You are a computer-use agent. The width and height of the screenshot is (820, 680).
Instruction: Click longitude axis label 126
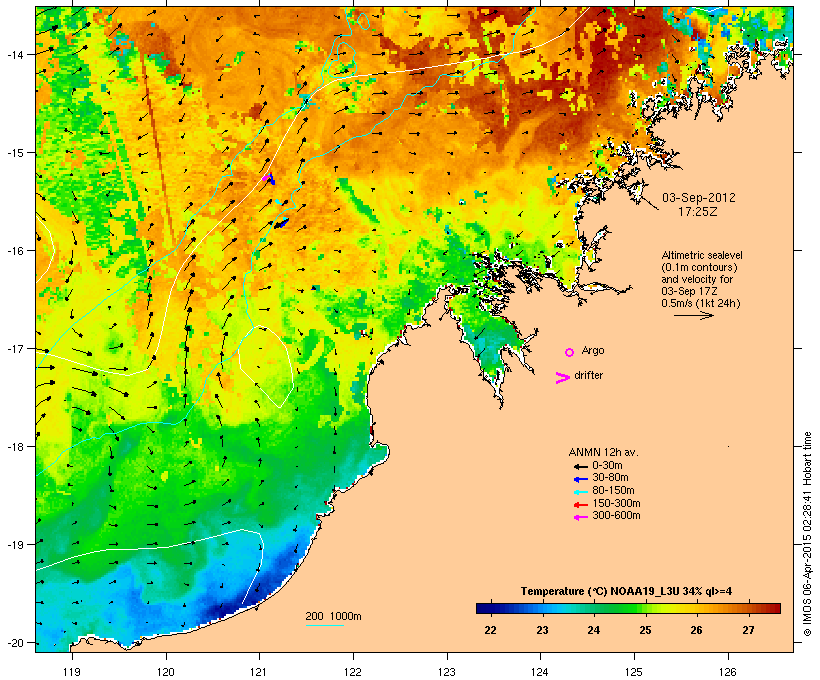click(727, 672)
